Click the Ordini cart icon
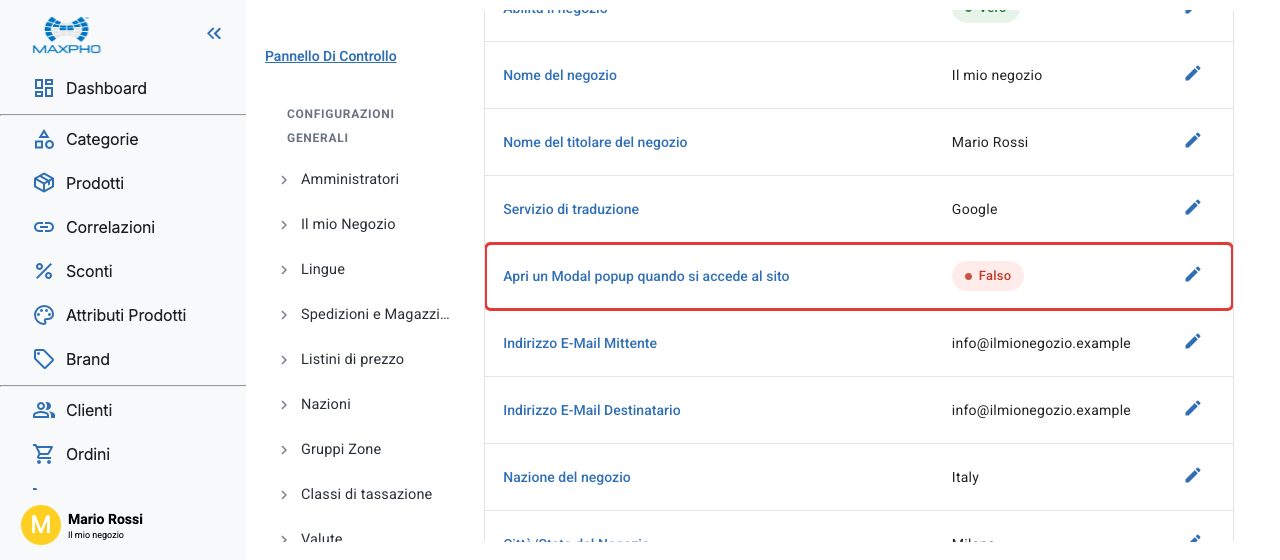Viewport: 1280px width, 560px height. coord(44,454)
